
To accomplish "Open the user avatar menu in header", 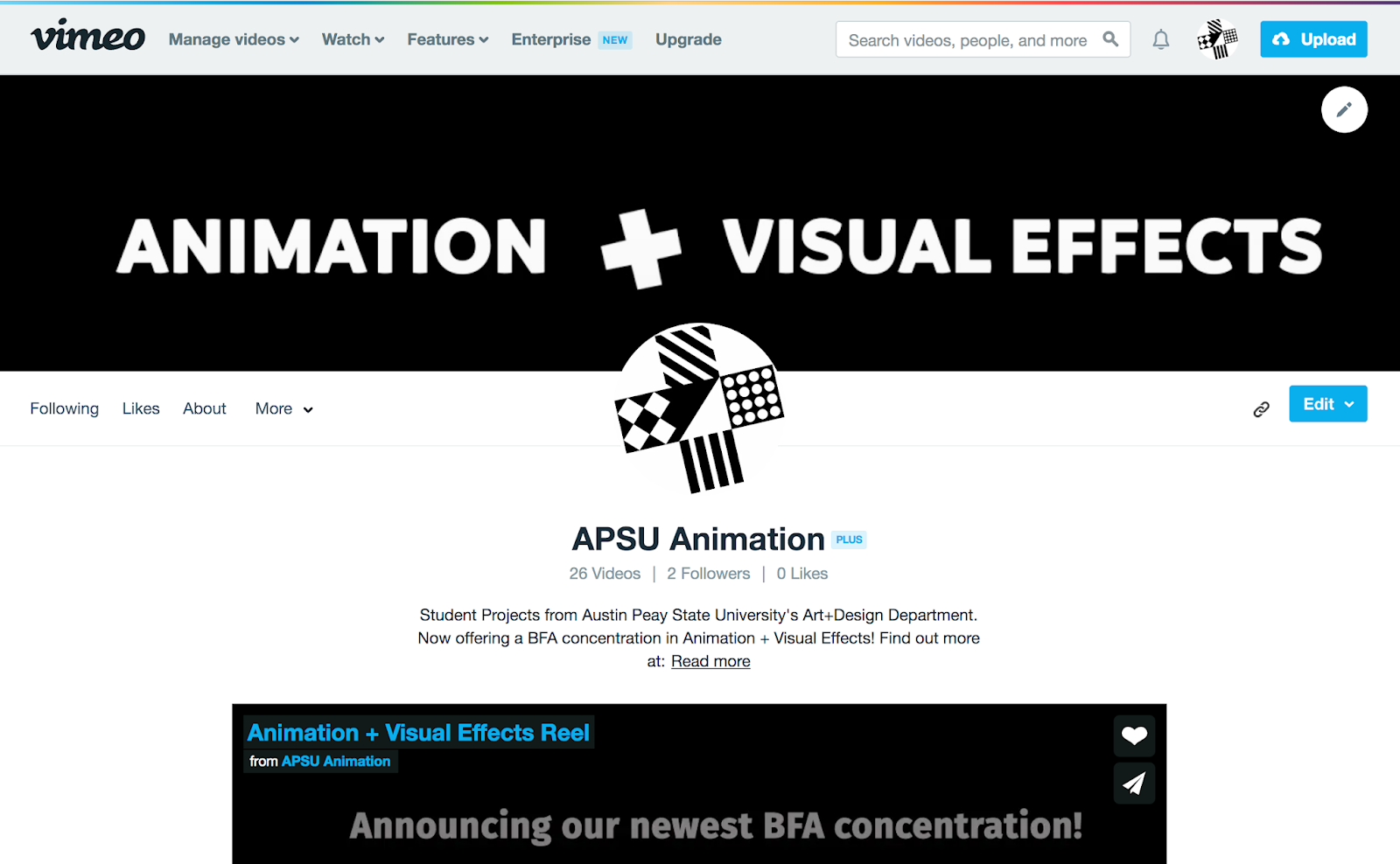I will point(1217,39).
